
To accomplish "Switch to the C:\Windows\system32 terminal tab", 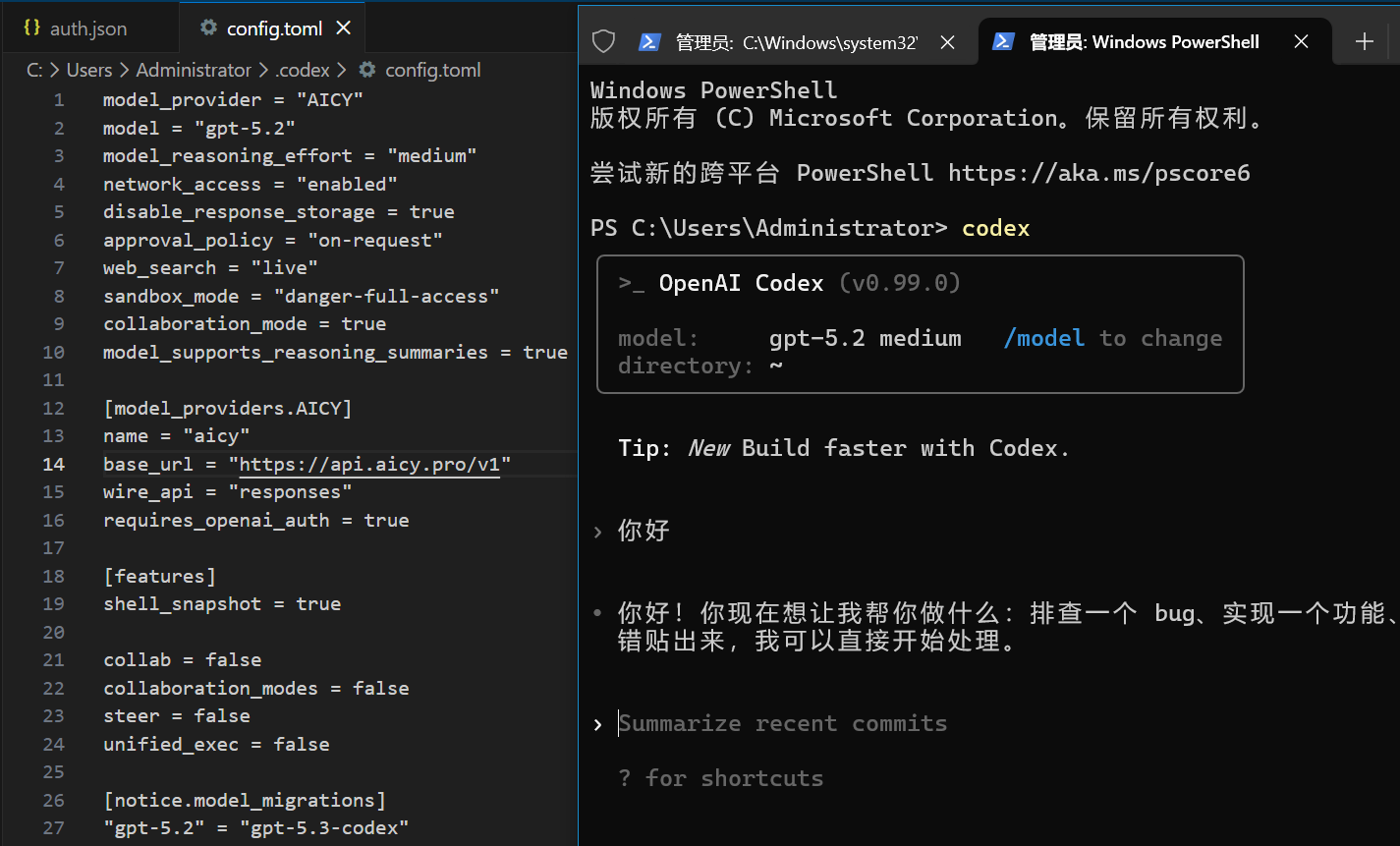I will pyautogui.click(x=796, y=42).
